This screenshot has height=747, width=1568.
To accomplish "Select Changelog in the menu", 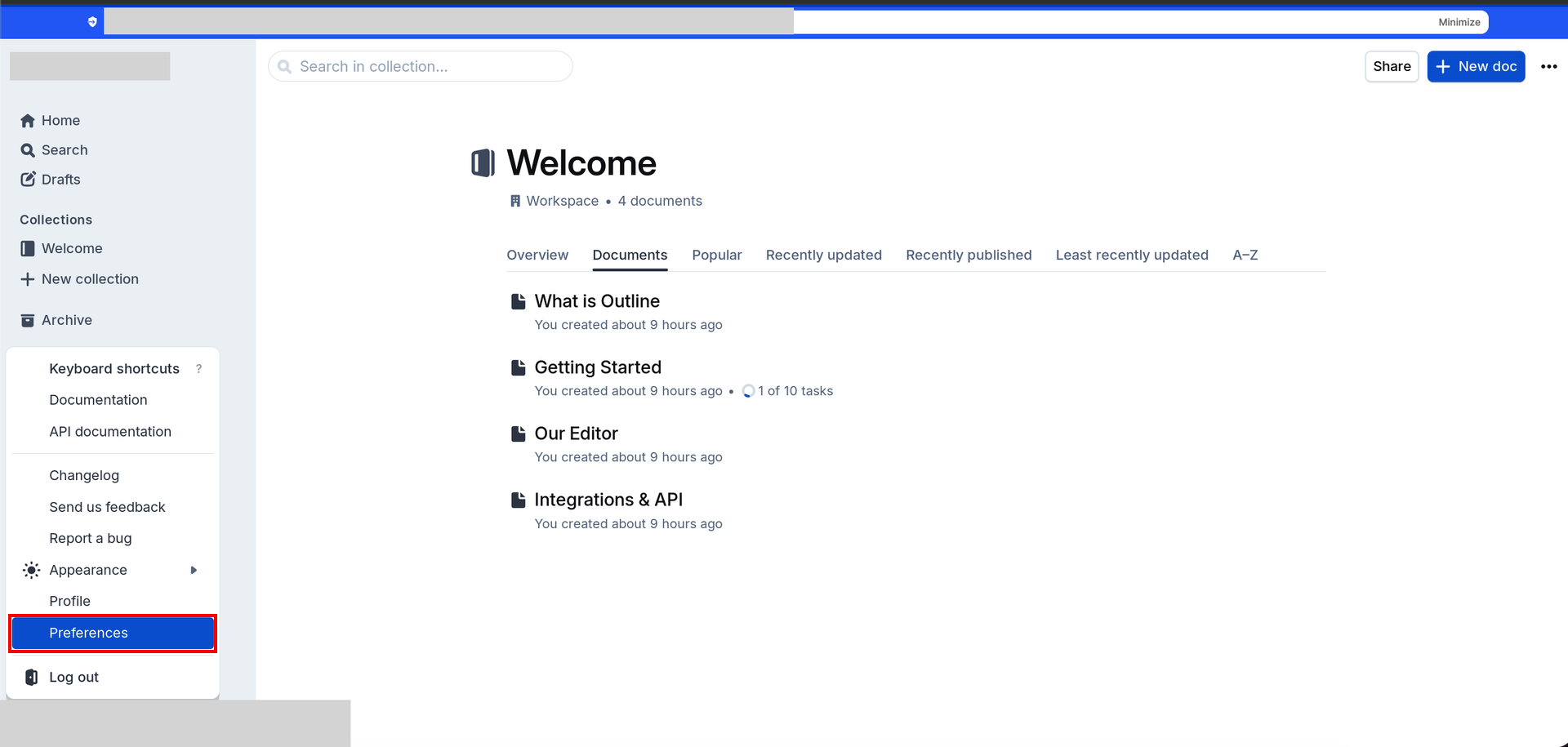I will click(113, 476).
